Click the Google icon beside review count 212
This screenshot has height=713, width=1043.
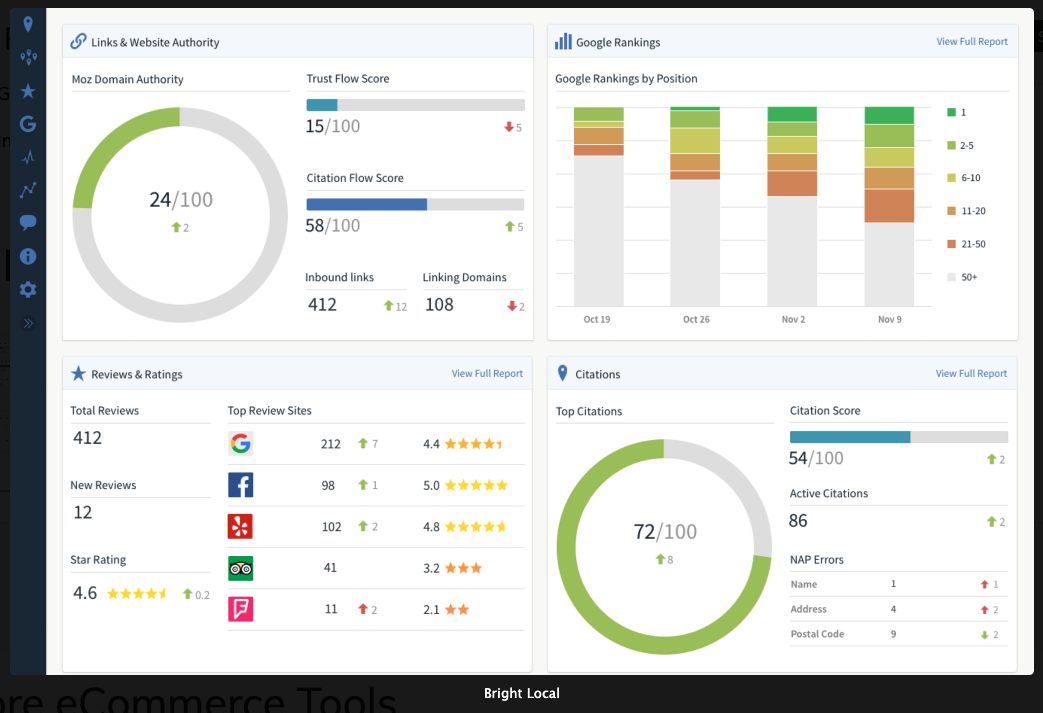[241, 443]
